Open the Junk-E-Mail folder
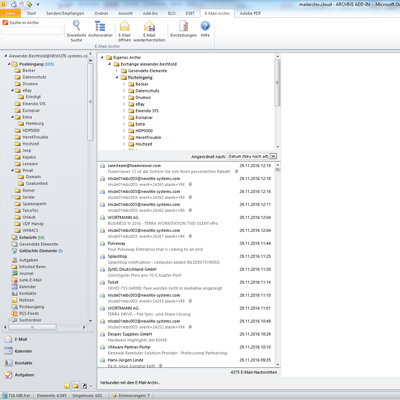400x400 pixels. (x=27, y=280)
